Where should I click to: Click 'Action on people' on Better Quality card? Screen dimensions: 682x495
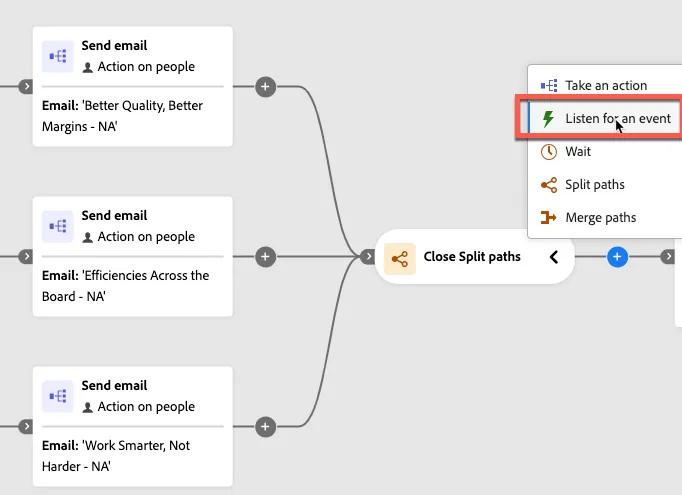tap(146, 67)
